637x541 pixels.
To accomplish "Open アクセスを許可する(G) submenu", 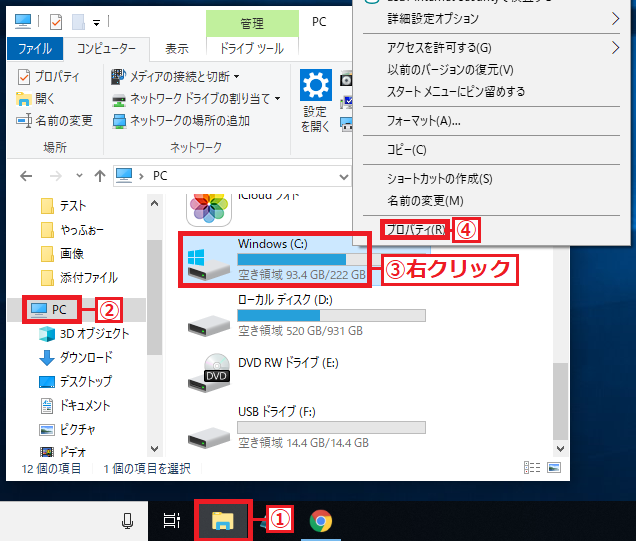I will click(x=492, y=48).
